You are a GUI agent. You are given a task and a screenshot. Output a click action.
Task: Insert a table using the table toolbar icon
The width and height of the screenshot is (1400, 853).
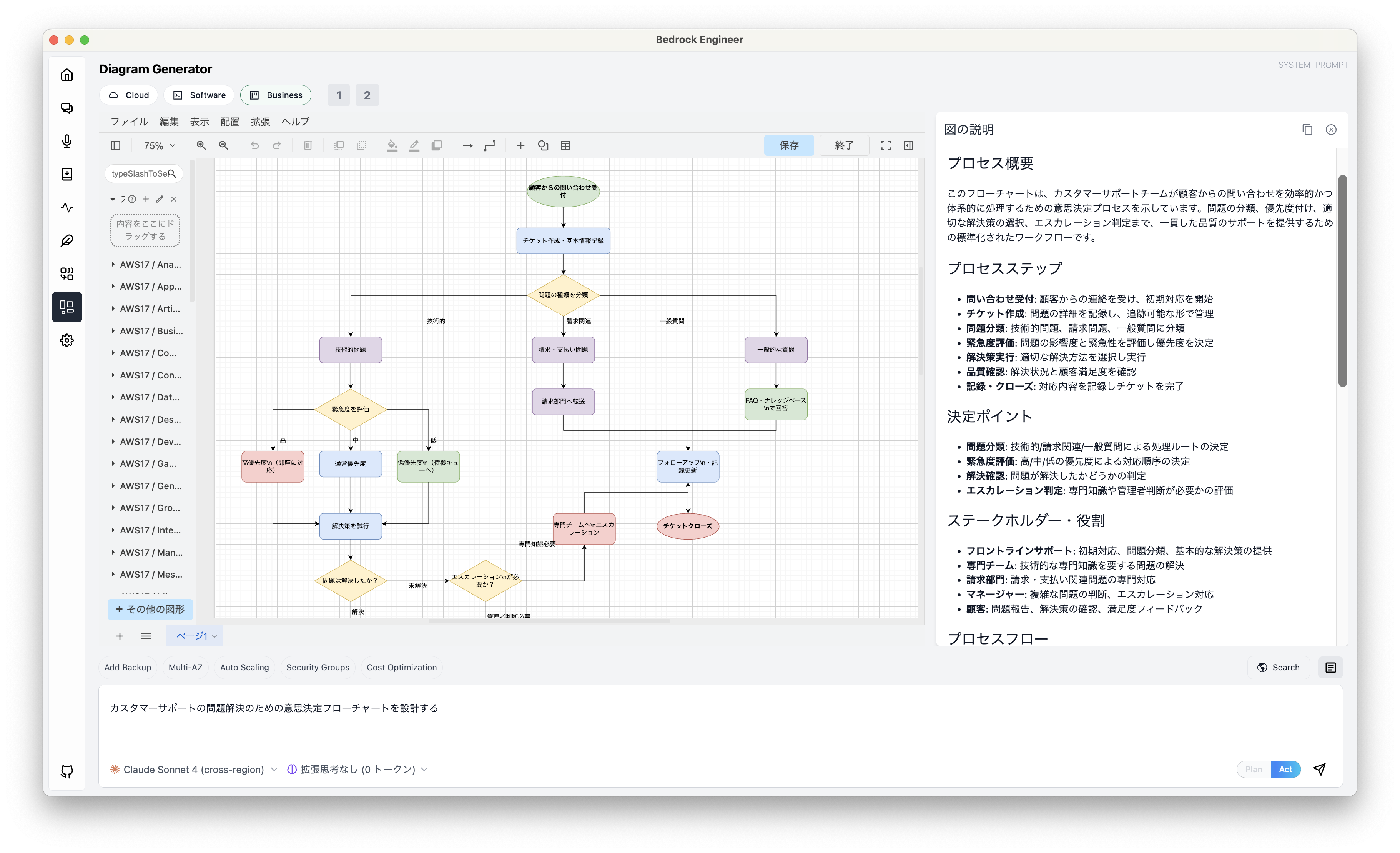pyautogui.click(x=565, y=145)
